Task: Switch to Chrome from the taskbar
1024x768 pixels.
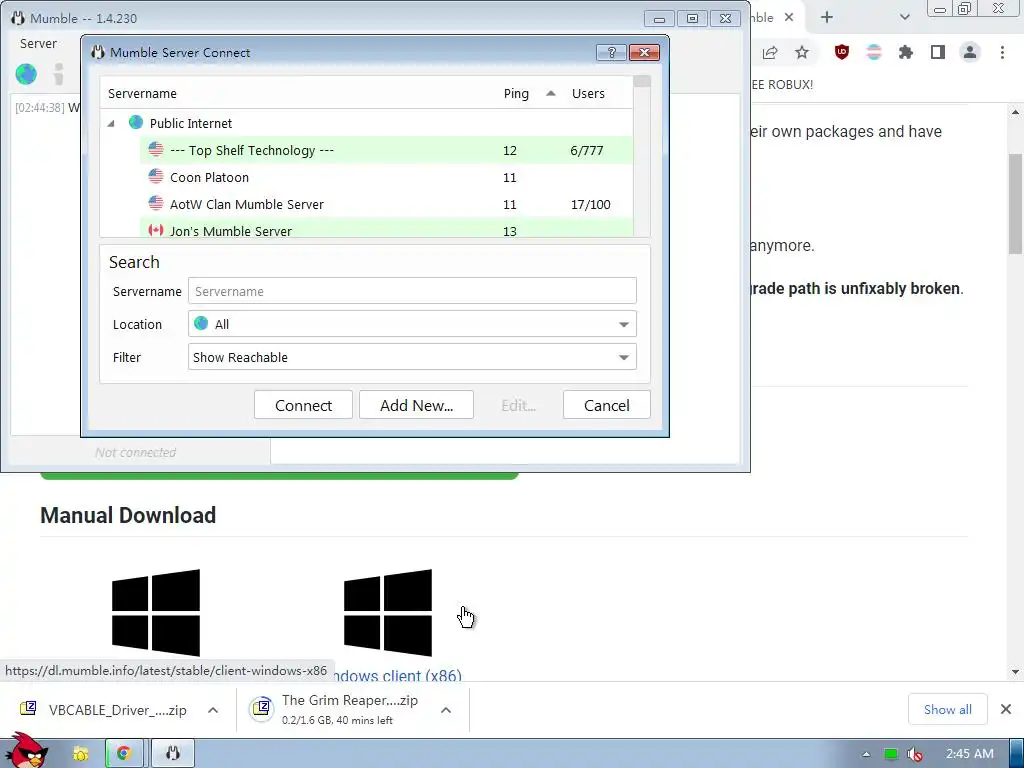Action: pyautogui.click(x=123, y=754)
